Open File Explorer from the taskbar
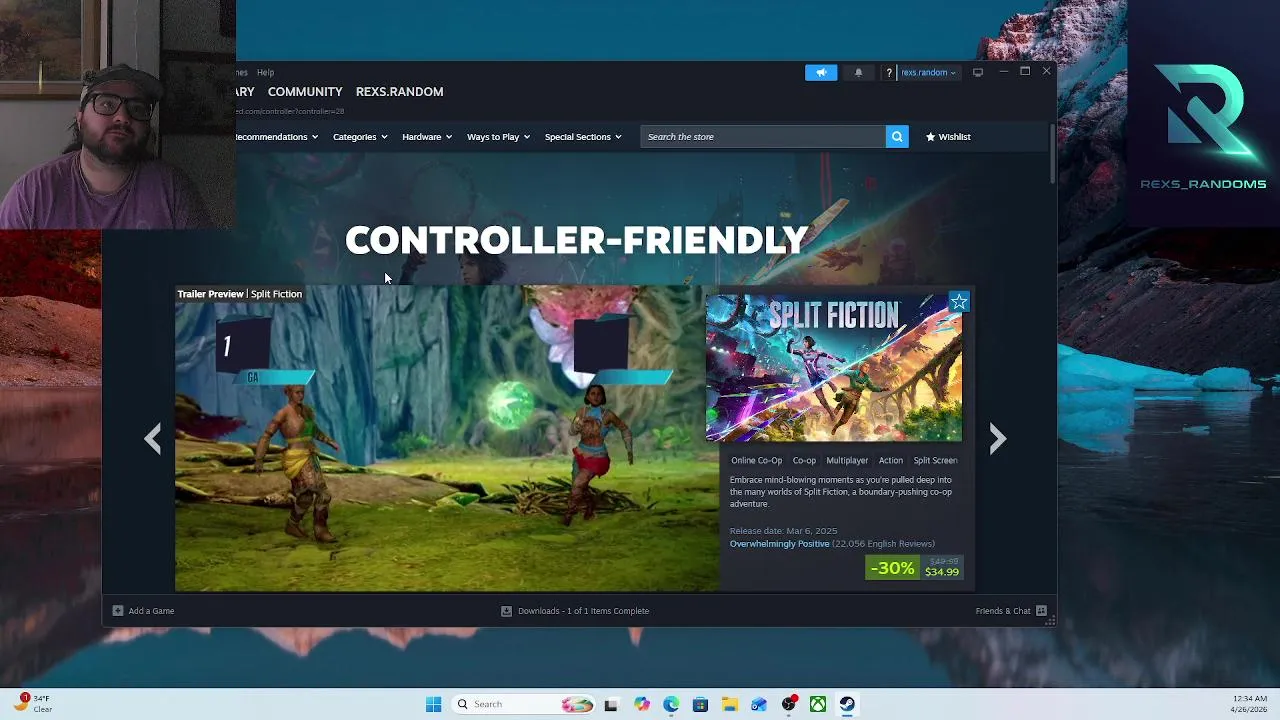The height and width of the screenshot is (720, 1280). [729, 704]
